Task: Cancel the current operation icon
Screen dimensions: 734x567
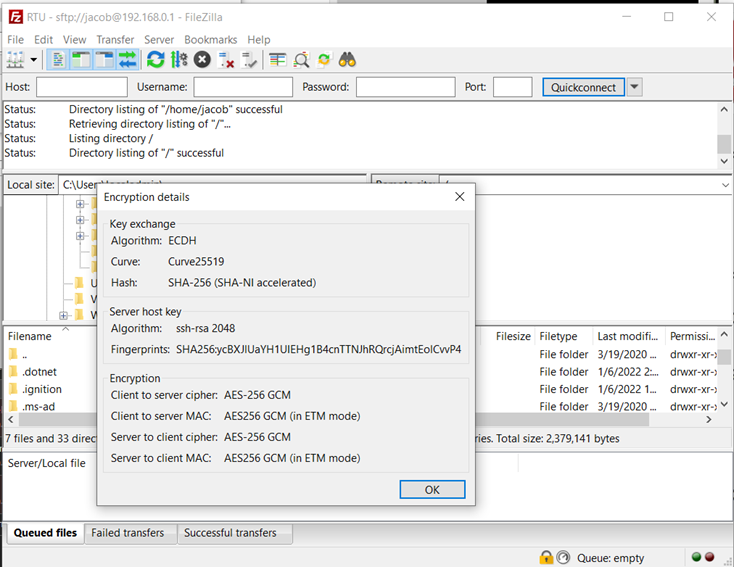Action: click(202, 60)
